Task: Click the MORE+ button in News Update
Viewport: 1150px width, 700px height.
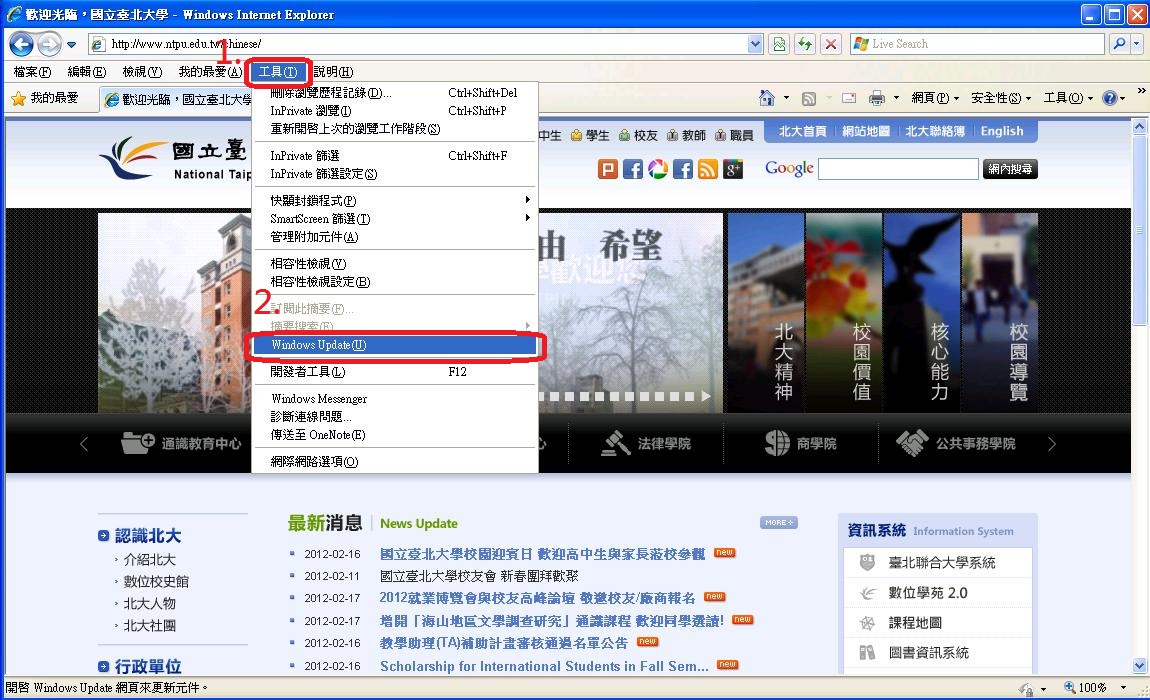Action: [x=779, y=522]
